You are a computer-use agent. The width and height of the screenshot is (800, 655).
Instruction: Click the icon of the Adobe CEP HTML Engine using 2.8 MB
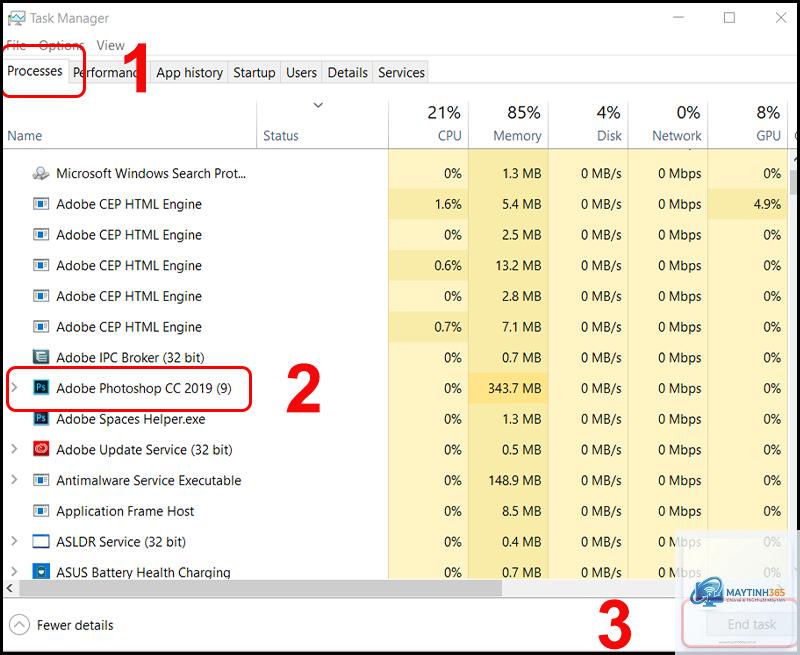click(x=41, y=296)
